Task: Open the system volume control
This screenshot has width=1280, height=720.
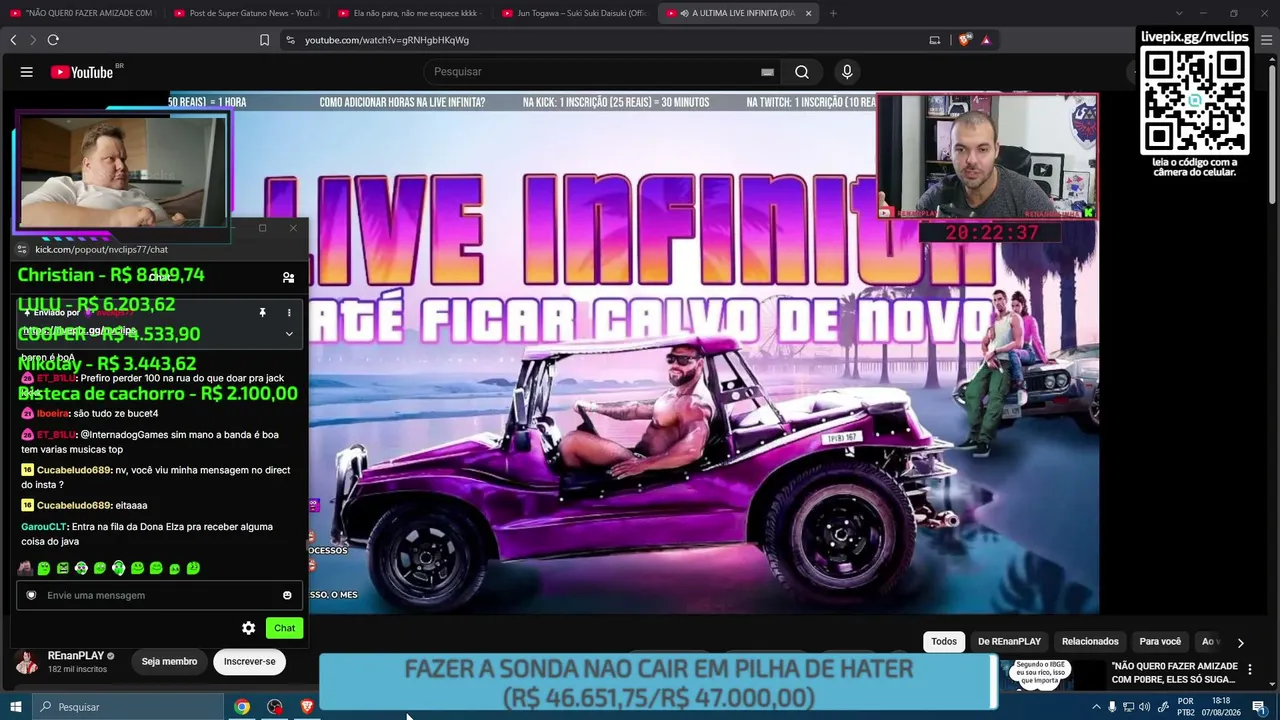Action: (x=1145, y=707)
